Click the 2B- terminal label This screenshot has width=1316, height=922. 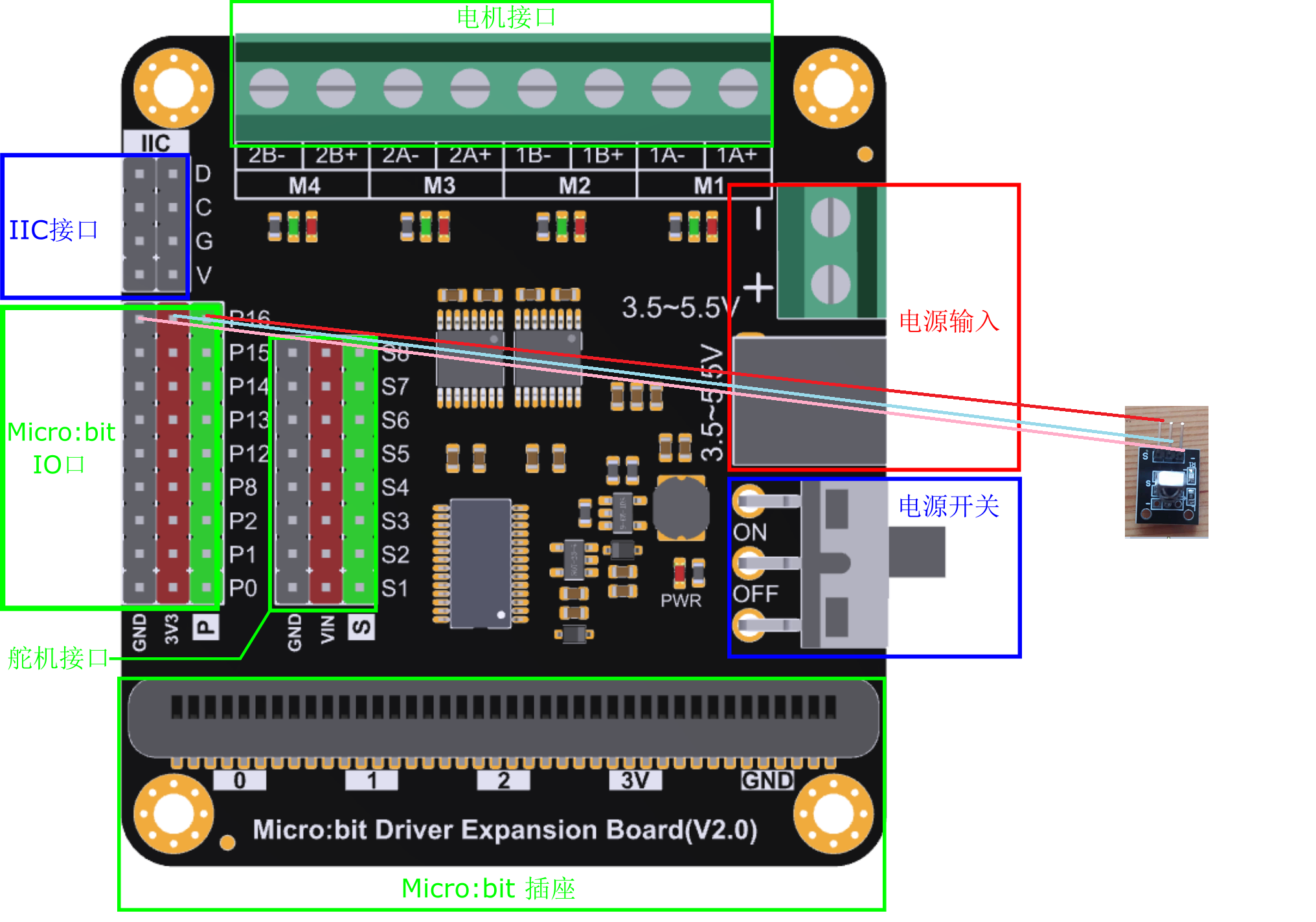pyautogui.click(x=267, y=155)
